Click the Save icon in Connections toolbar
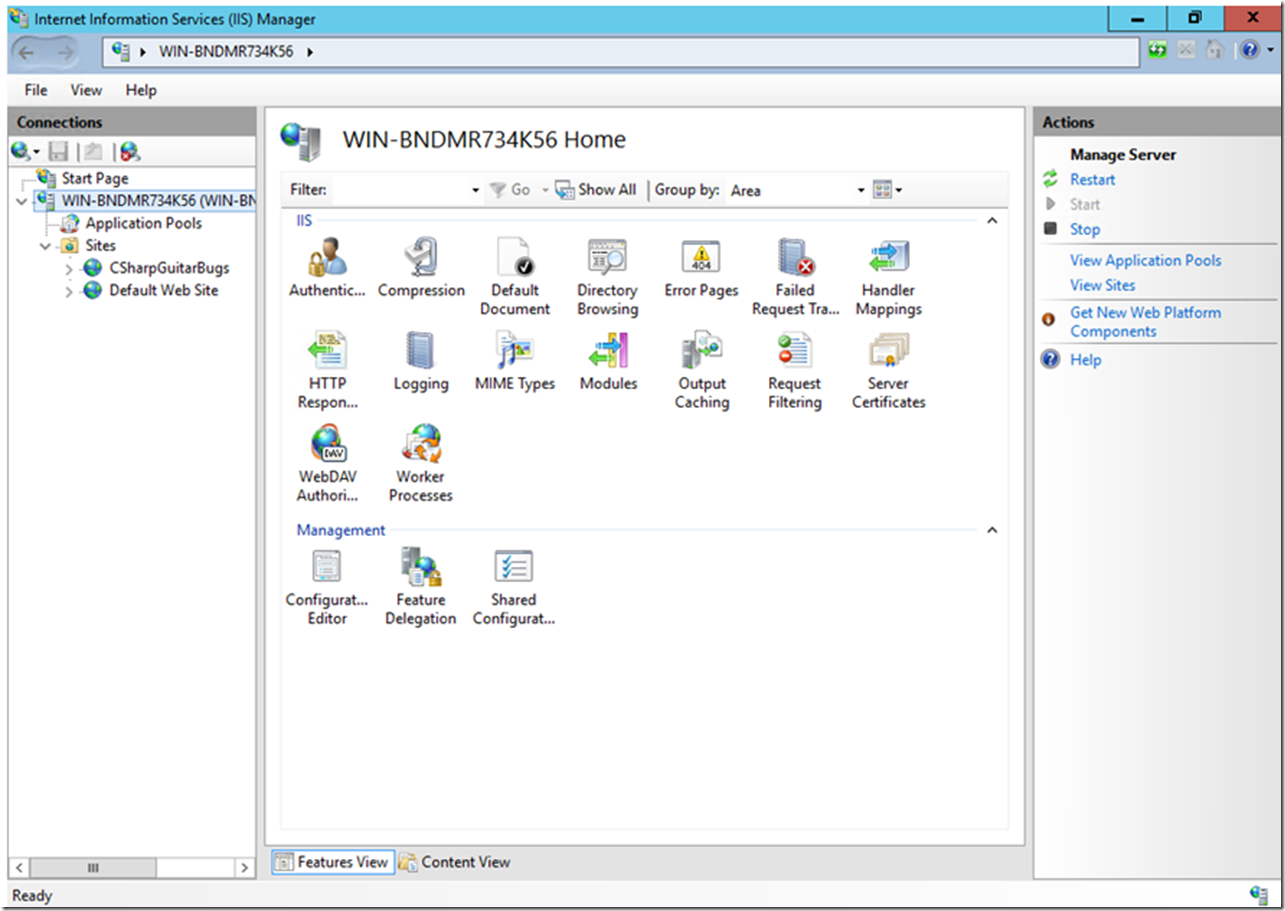 [x=58, y=152]
